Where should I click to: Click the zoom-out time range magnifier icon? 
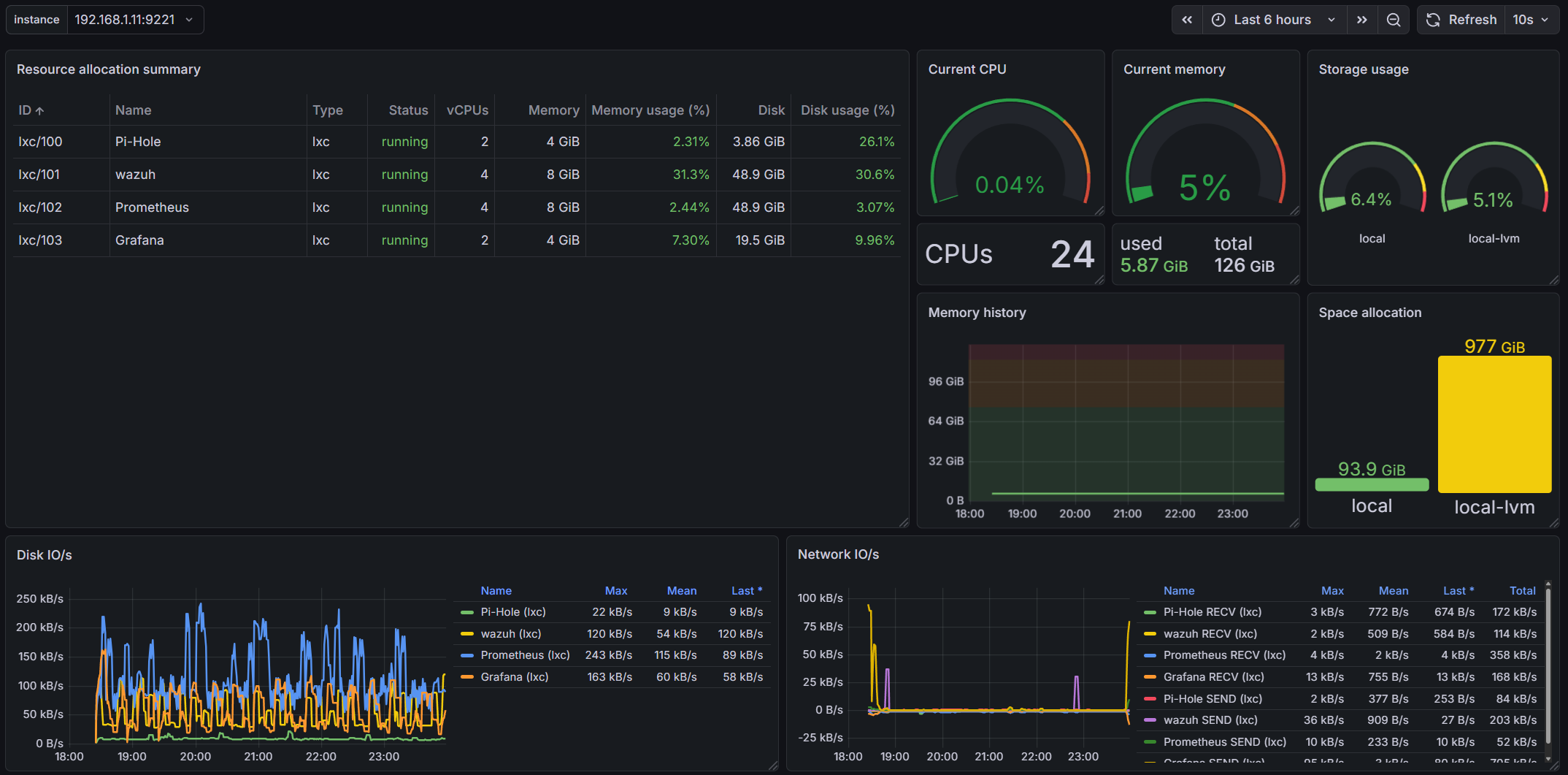tap(1394, 20)
